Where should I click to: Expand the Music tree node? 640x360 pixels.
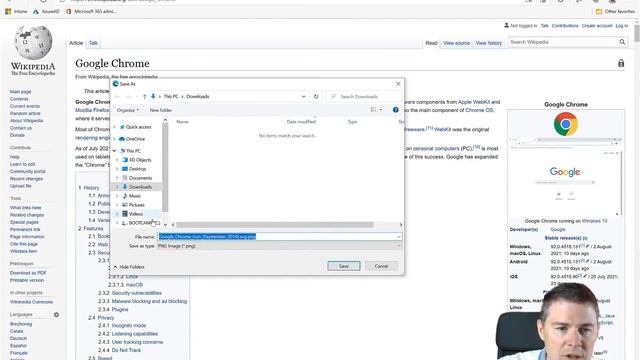(x=118, y=196)
